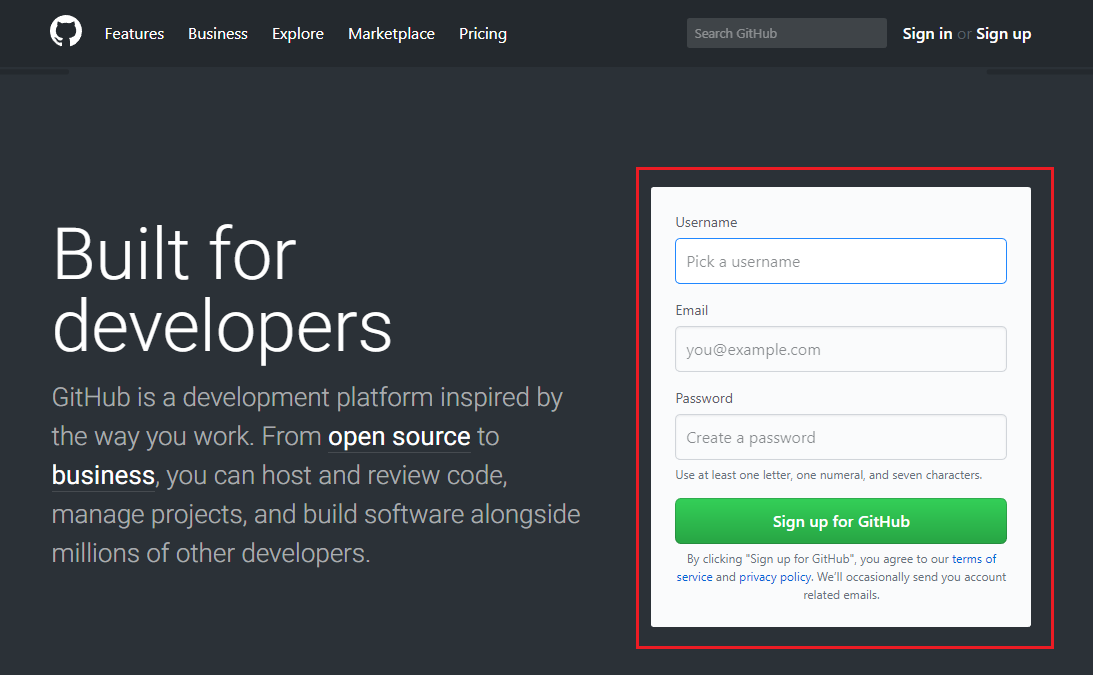This screenshot has height=675, width=1093.
Task: Open the privacy policy link
Action: (774, 577)
